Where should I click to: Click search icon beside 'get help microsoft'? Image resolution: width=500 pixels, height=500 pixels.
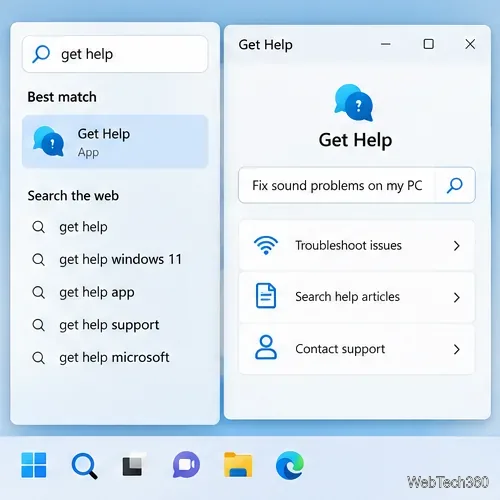pyautogui.click(x=38, y=358)
